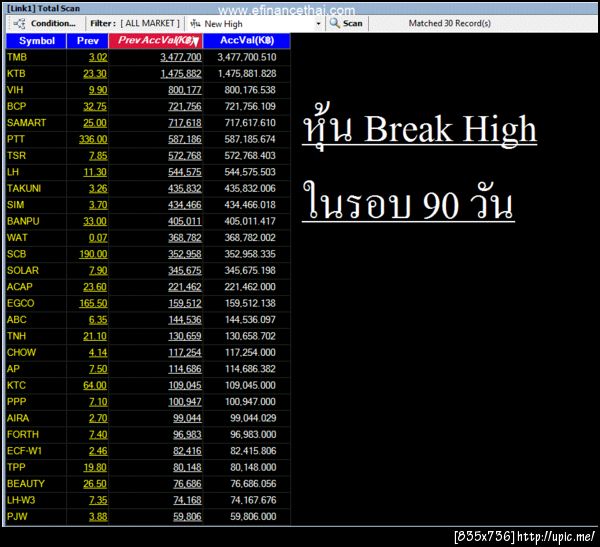Select the LH symbol
Screen dimensions: 600x547
(13, 172)
